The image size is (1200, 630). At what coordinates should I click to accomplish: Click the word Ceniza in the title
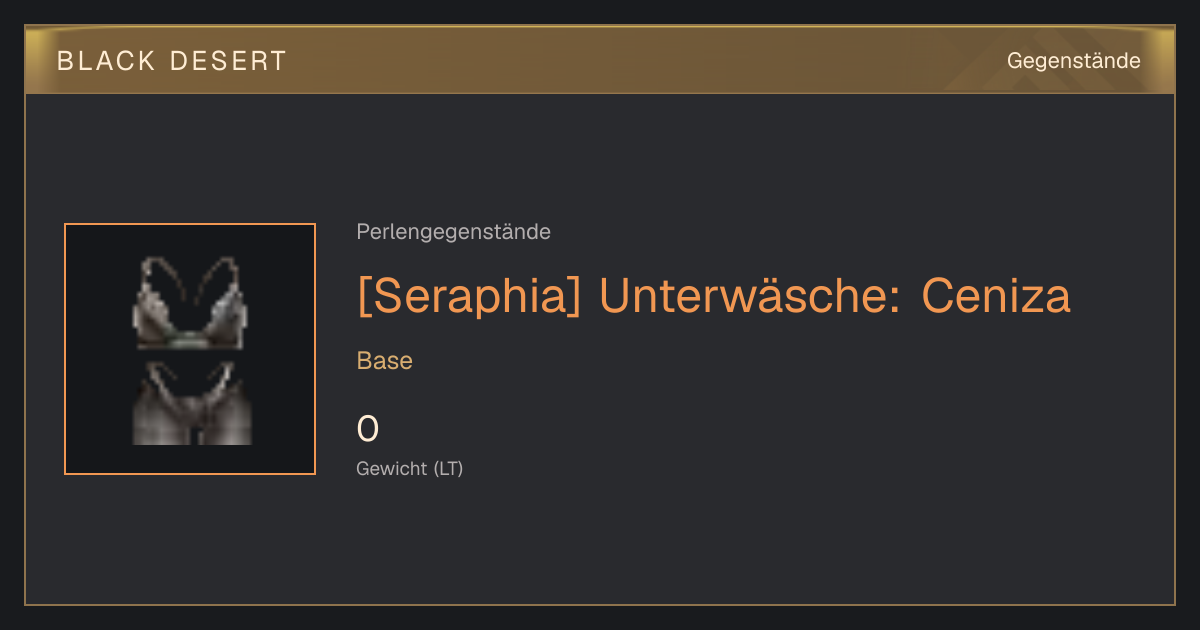coord(996,295)
